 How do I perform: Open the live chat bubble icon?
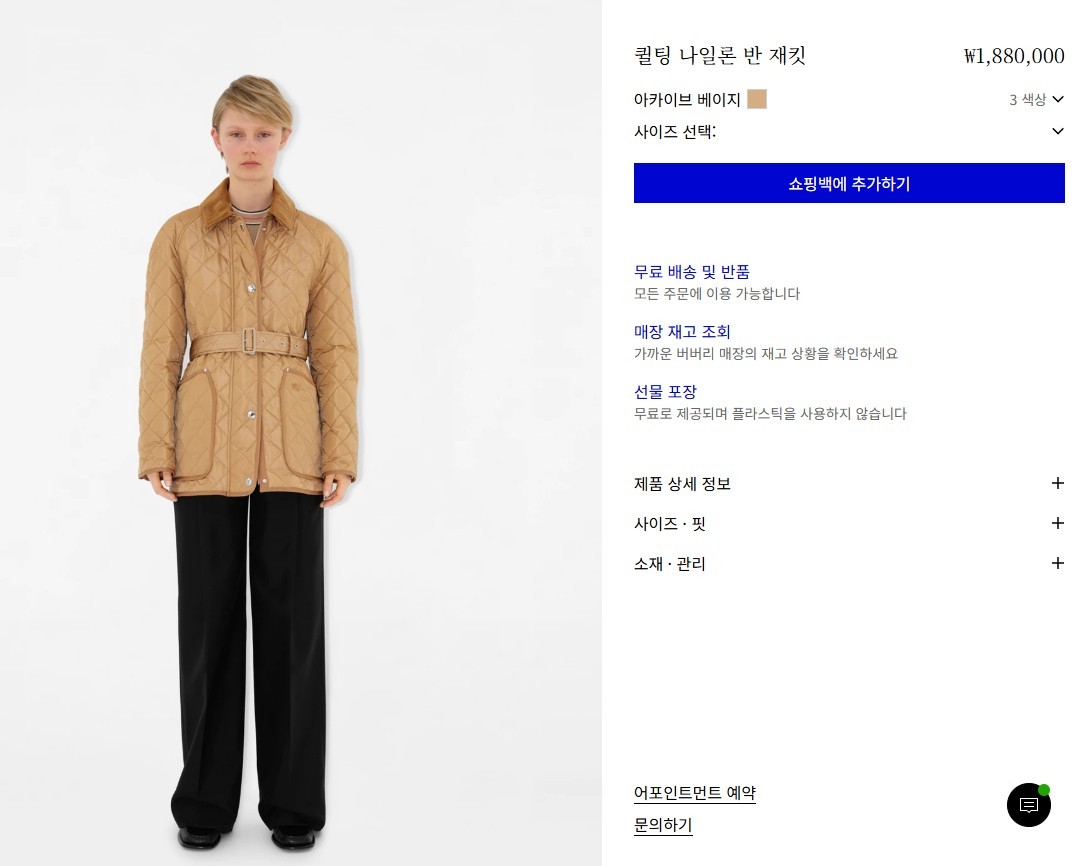(x=1028, y=804)
